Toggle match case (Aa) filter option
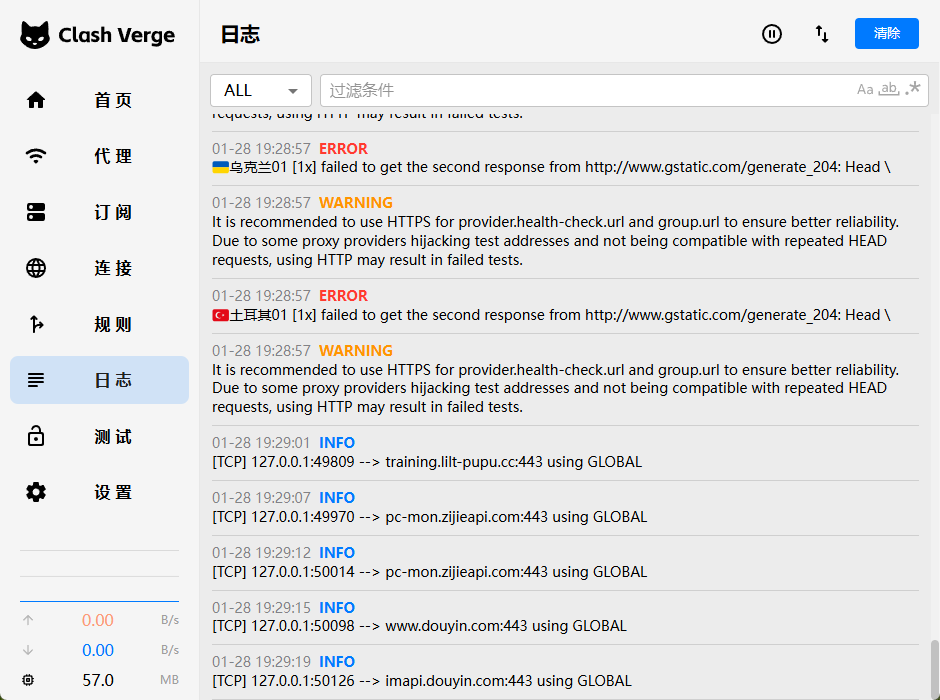 pyautogui.click(x=865, y=90)
